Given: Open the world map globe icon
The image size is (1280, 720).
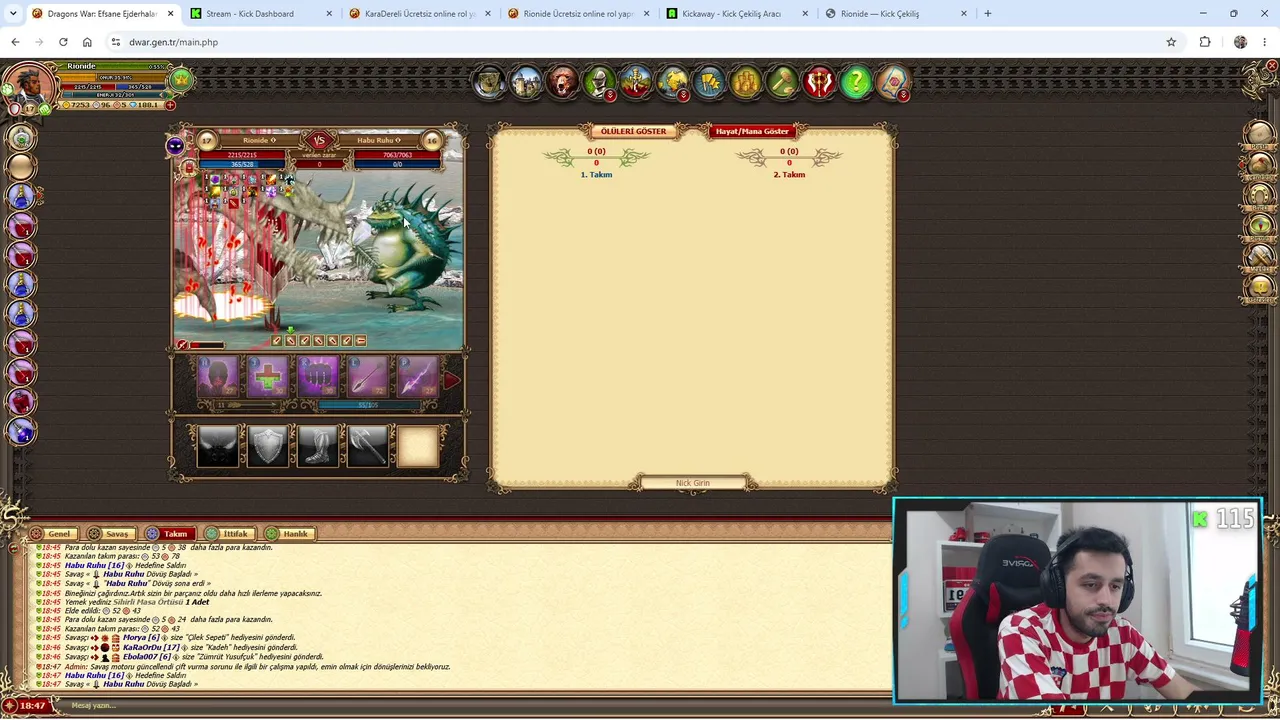Looking at the screenshot, I should point(489,82).
